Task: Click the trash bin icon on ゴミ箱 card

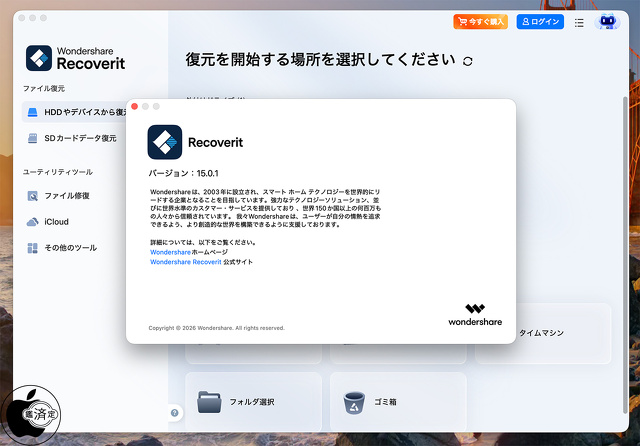Action: pyautogui.click(x=354, y=403)
